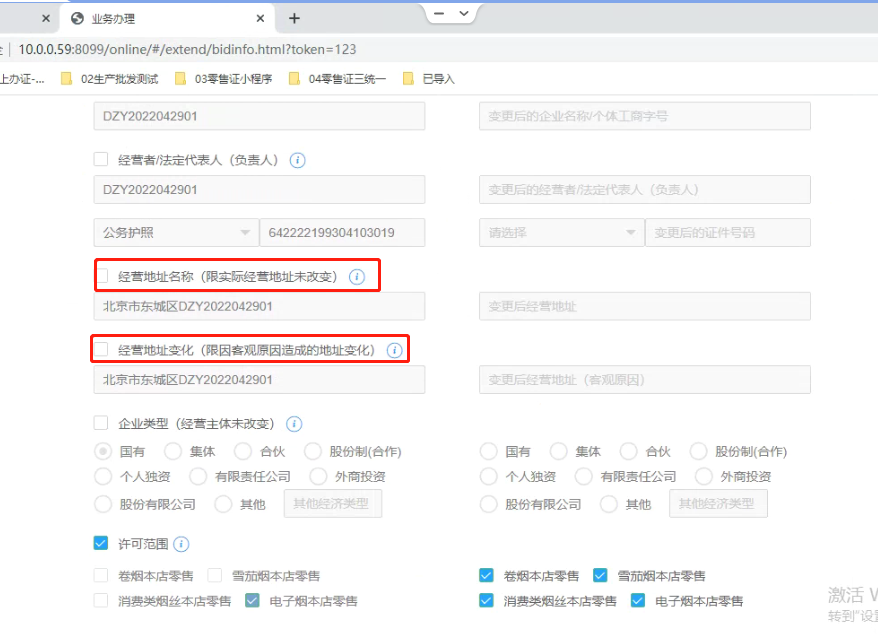Image resolution: width=878 pixels, height=634 pixels.
Task: Select right-side 股份有限公司 radio button
Action: (x=488, y=504)
